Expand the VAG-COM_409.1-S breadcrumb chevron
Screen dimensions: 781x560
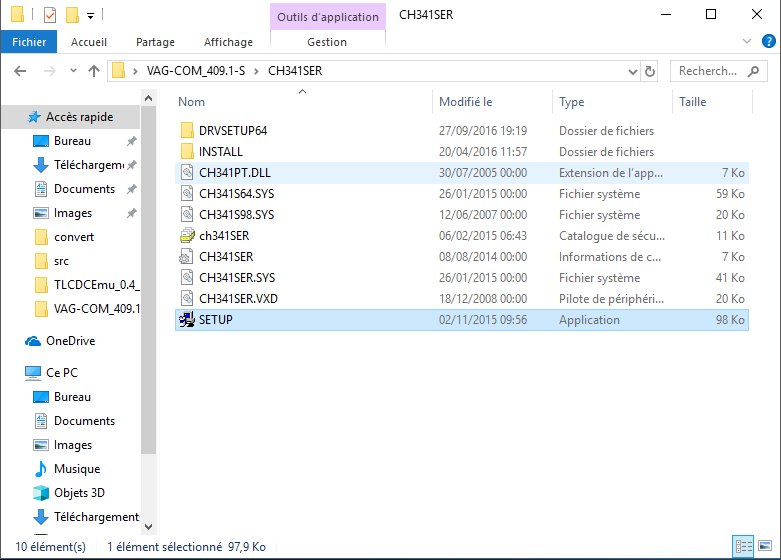(x=256, y=71)
